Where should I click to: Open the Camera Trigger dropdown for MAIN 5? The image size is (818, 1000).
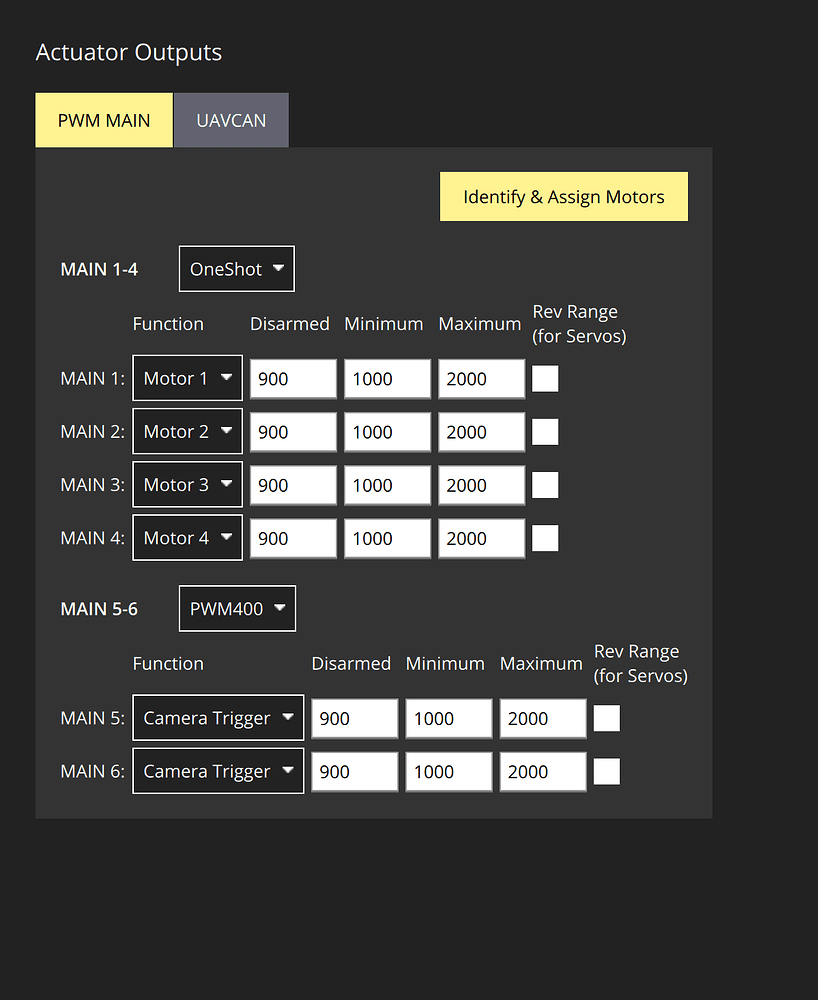(217, 717)
